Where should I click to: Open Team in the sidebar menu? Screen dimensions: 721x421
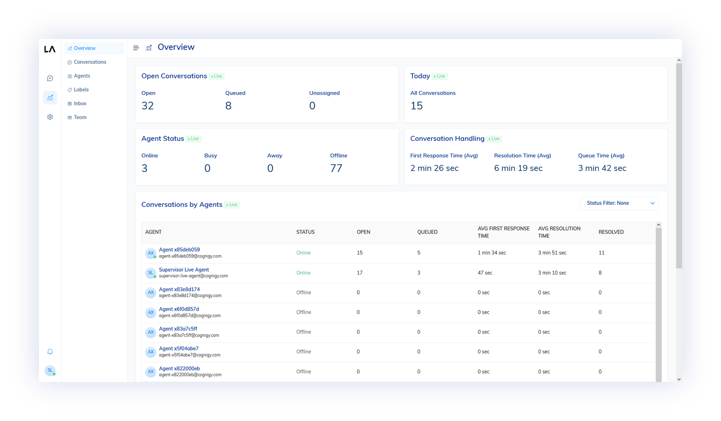click(94, 117)
